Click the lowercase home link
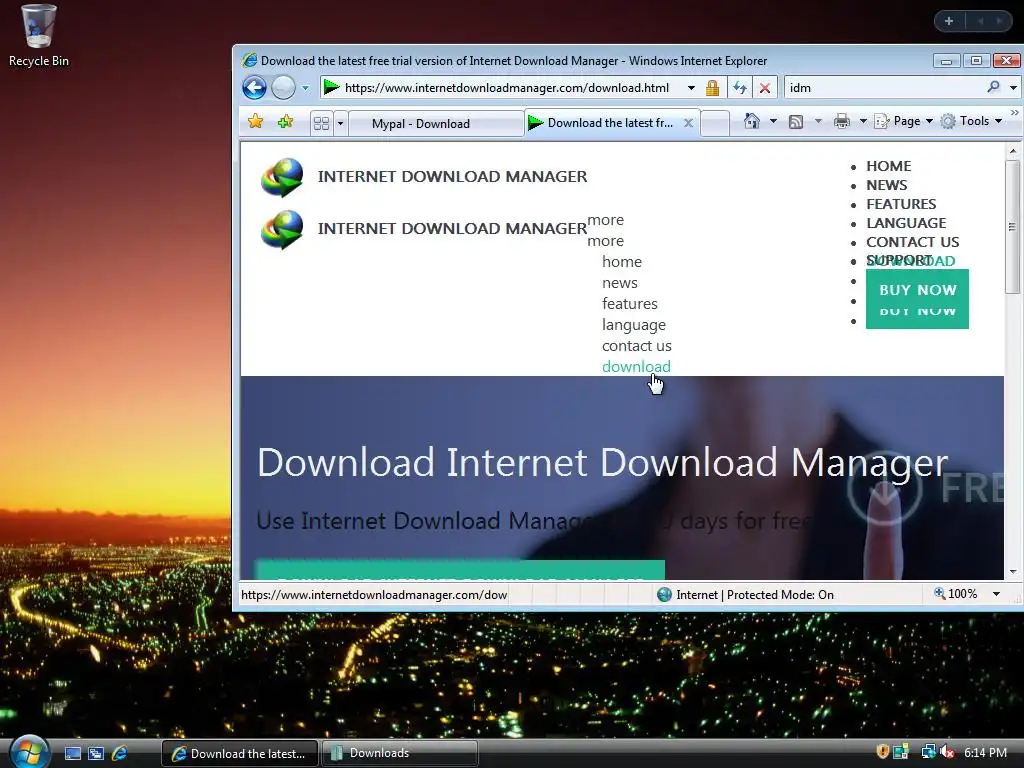This screenshot has width=1024, height=768. click(x=622, y=262)
